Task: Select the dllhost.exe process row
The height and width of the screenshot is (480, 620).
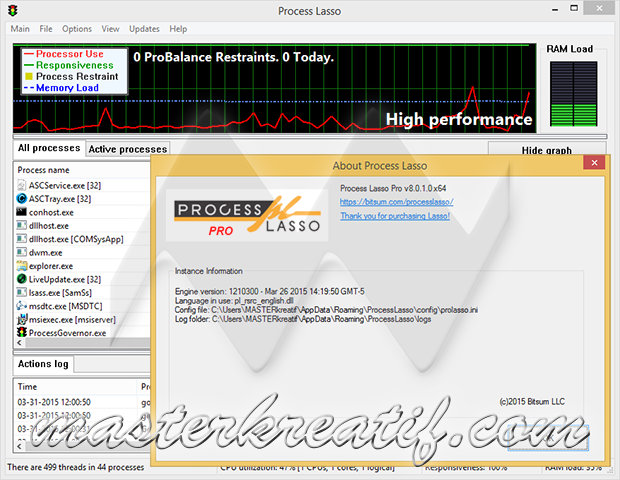Action: click(82, 225)
